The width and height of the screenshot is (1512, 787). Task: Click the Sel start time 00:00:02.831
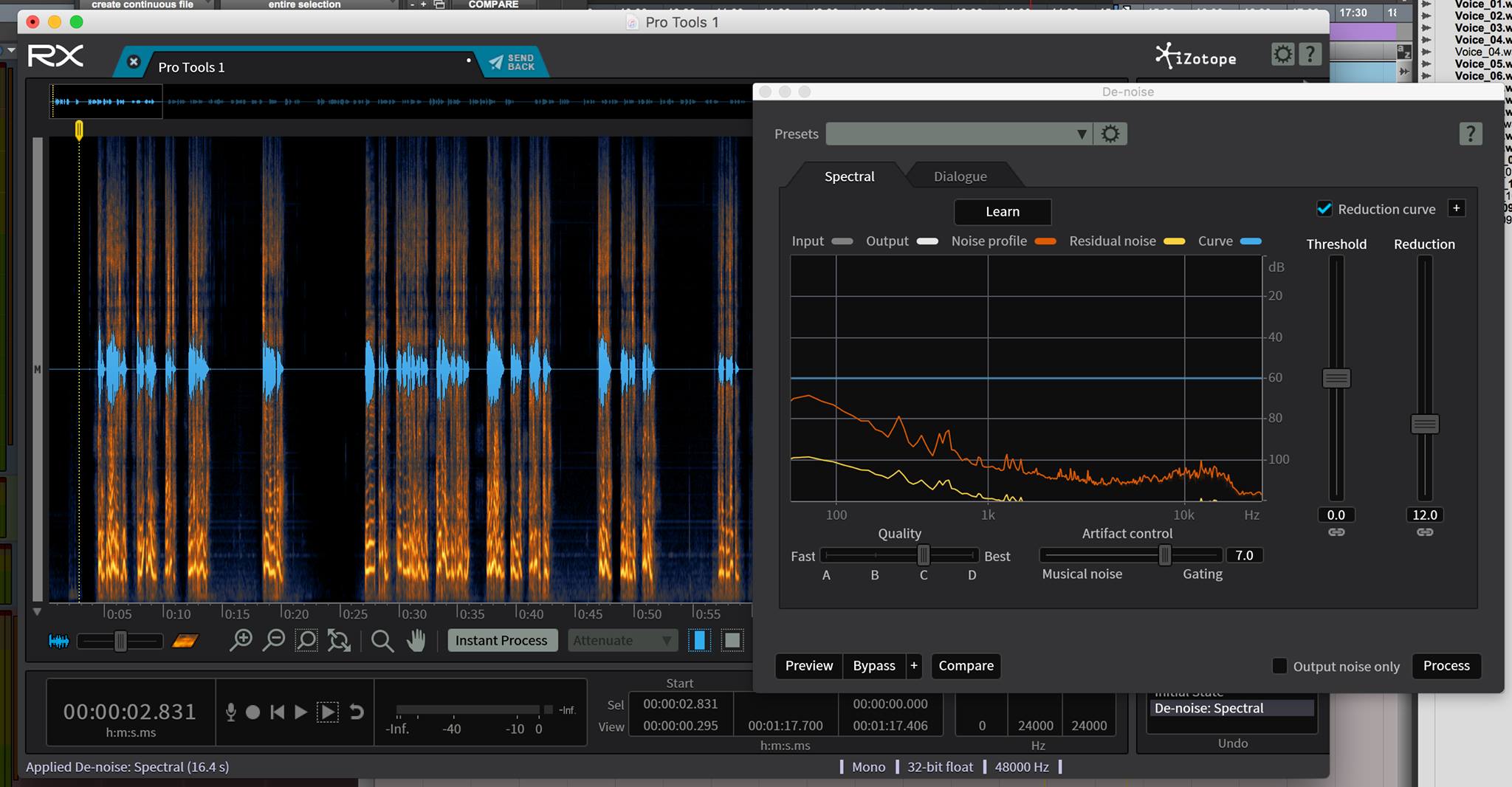point(680,704)
